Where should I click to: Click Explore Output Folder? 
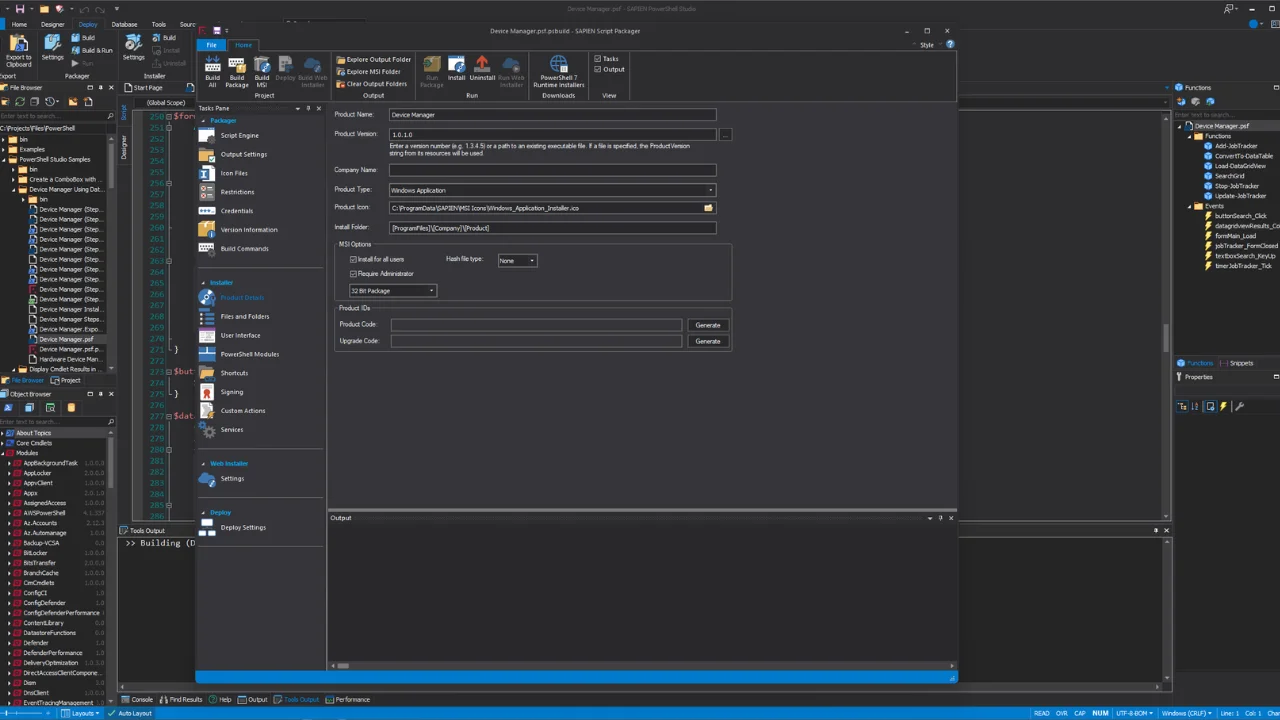coord(374,59)
